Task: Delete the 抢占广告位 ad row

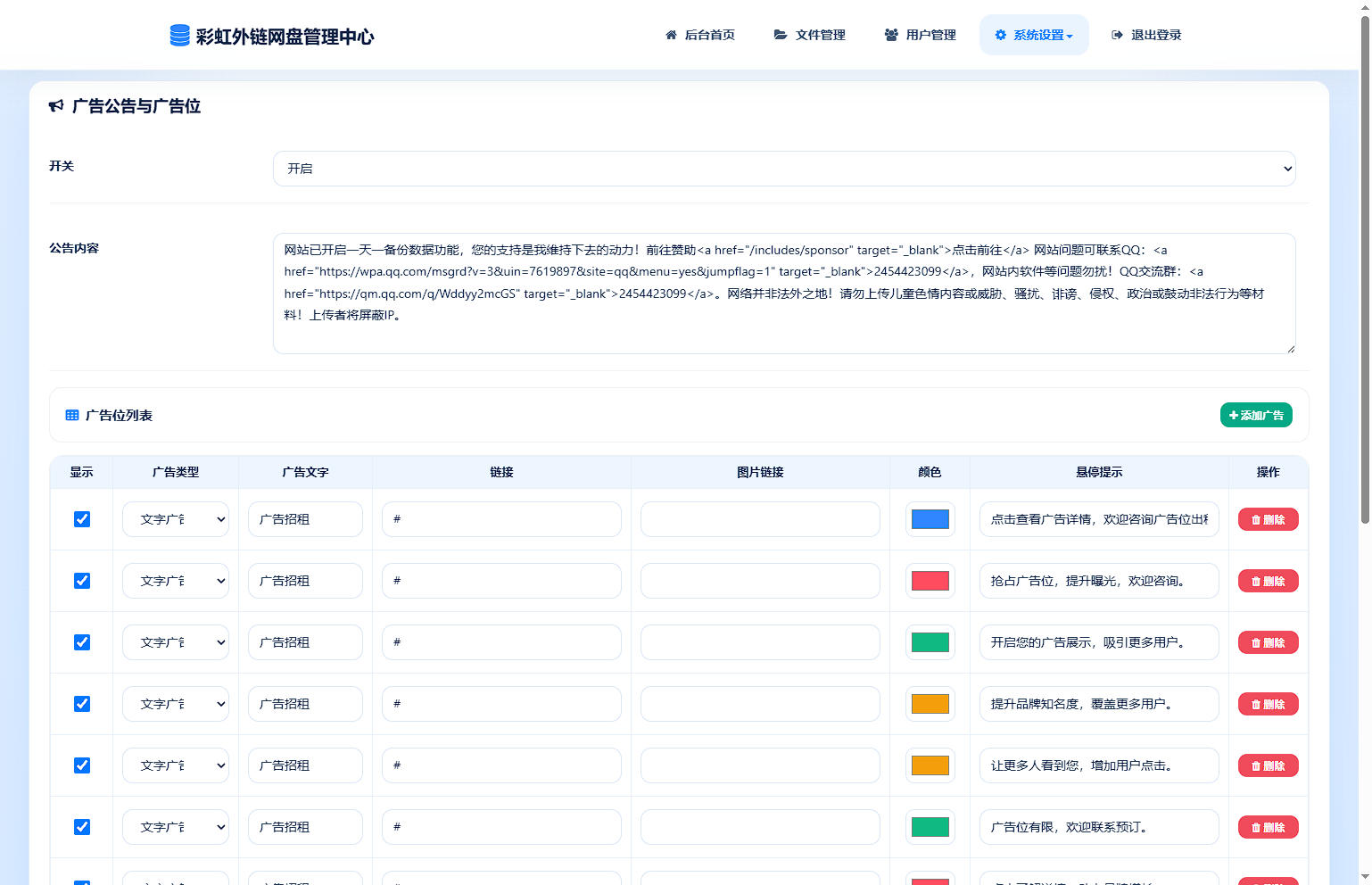Action: [1268, 581]
